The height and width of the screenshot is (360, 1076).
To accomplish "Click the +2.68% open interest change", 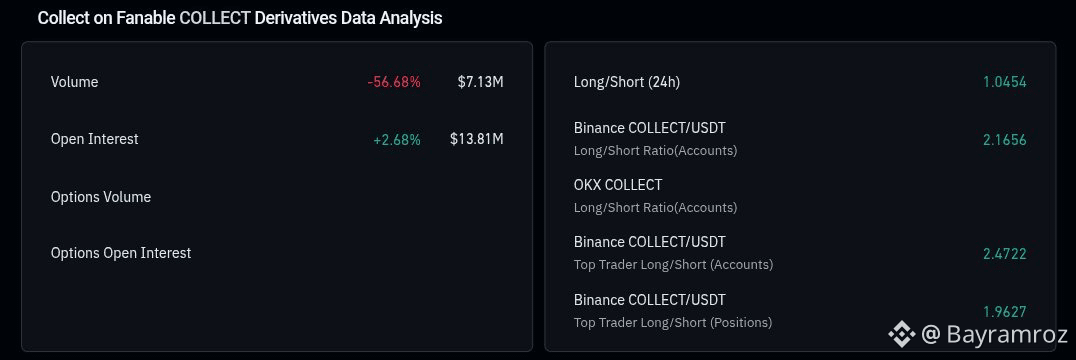I will coord(397,139).
